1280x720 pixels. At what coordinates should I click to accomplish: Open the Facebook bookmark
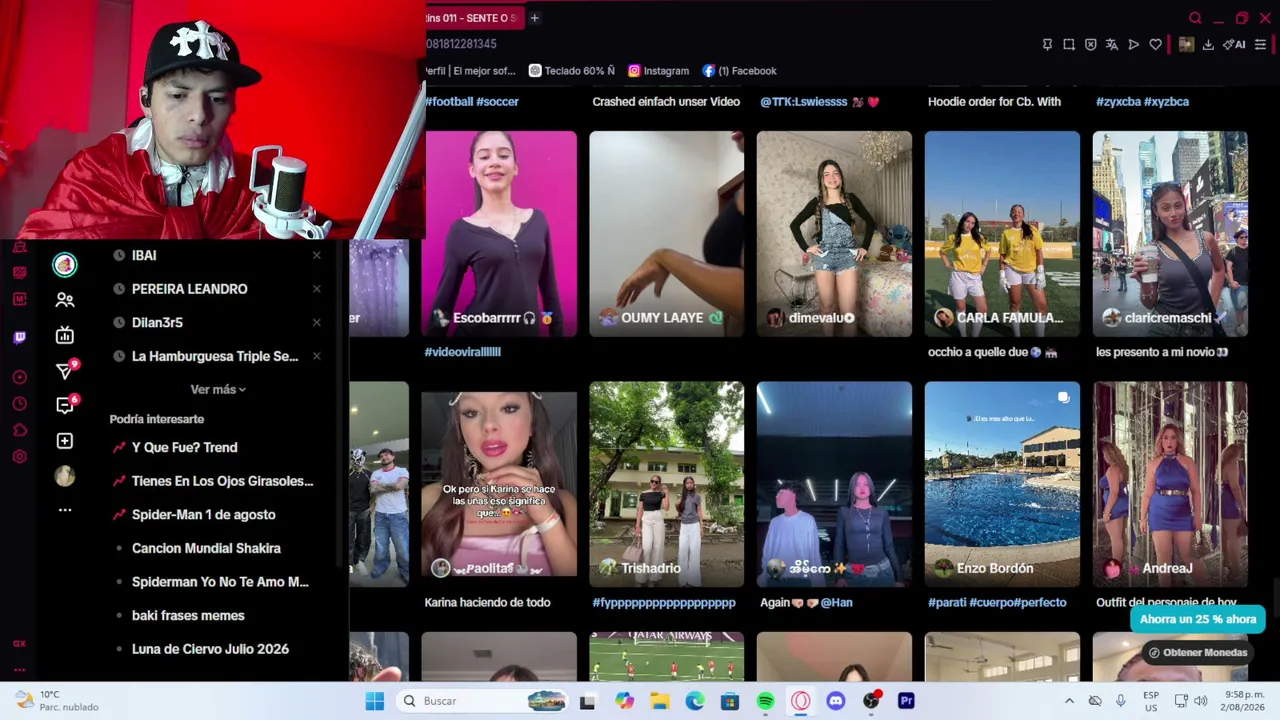(739, 71)
